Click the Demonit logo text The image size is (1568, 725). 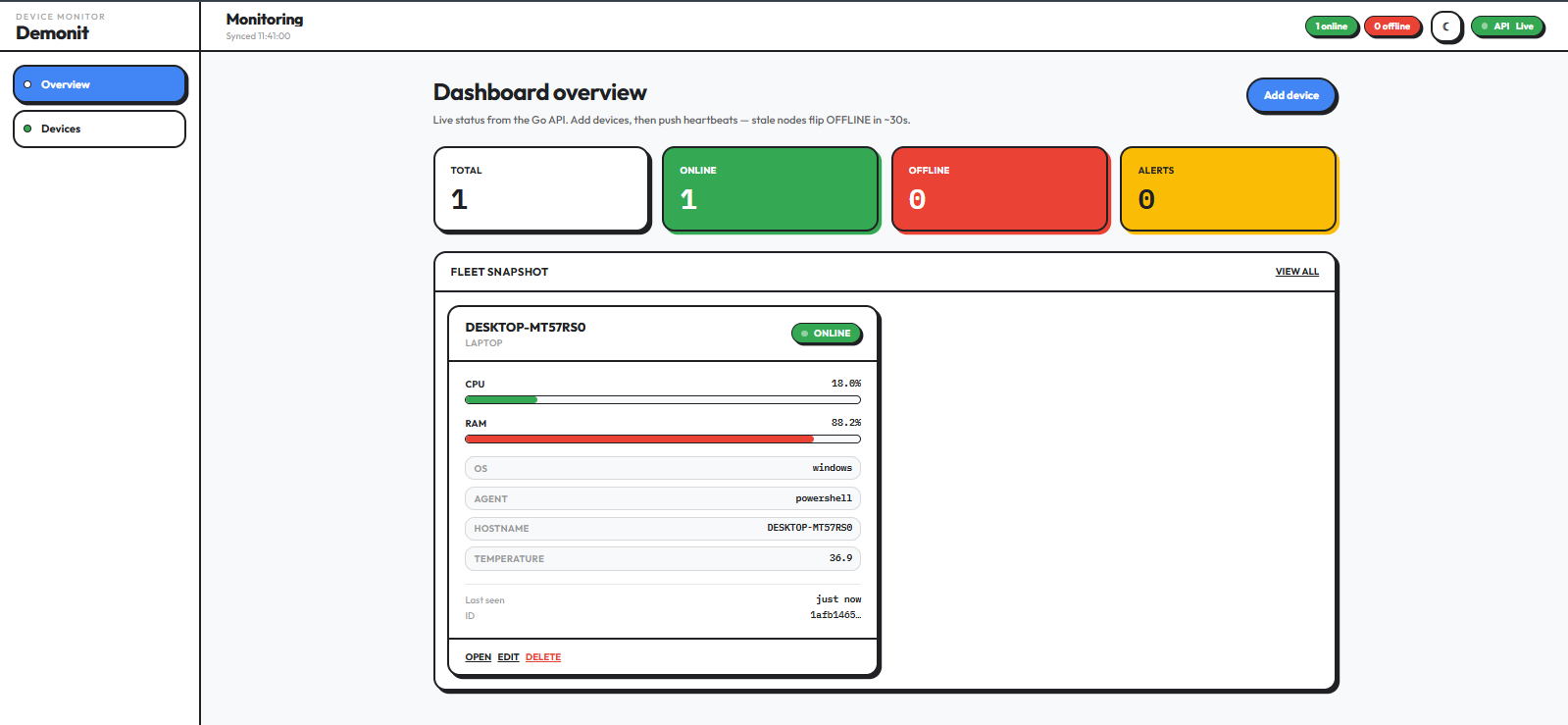tap(52, 32)
